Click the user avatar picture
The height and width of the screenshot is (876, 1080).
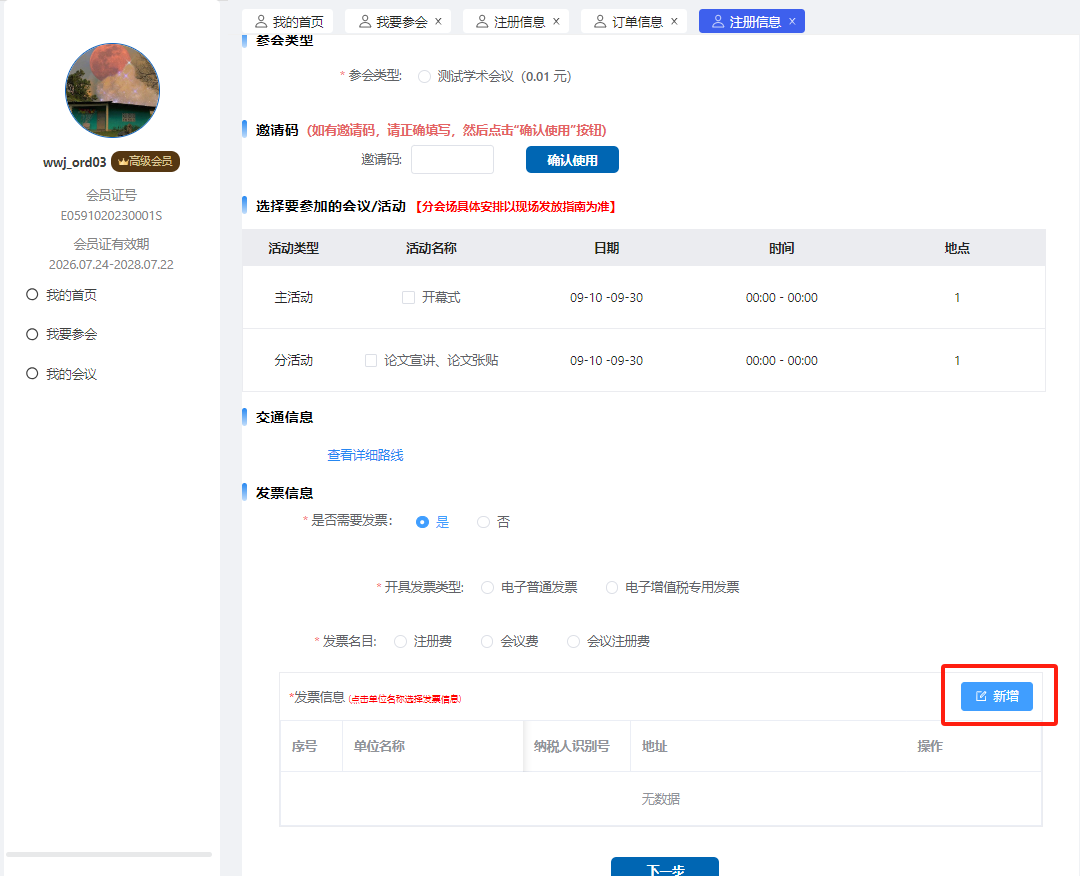112,91
